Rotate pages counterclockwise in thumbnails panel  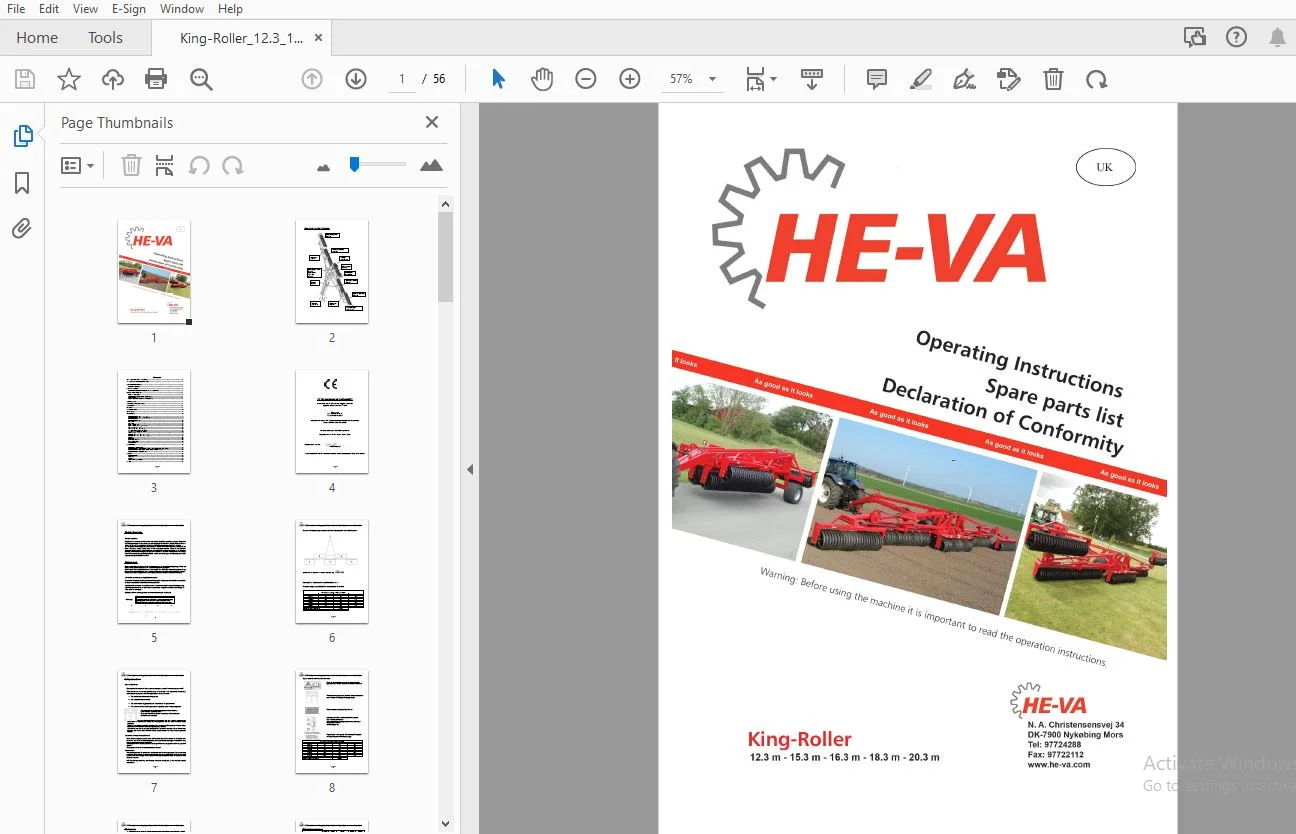199,166
